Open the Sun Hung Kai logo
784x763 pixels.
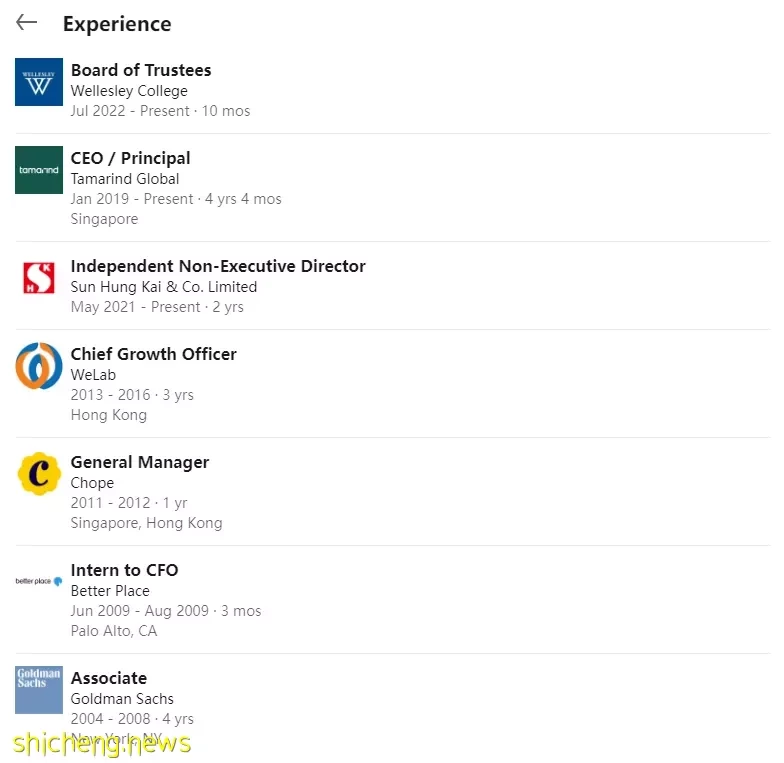39,278
